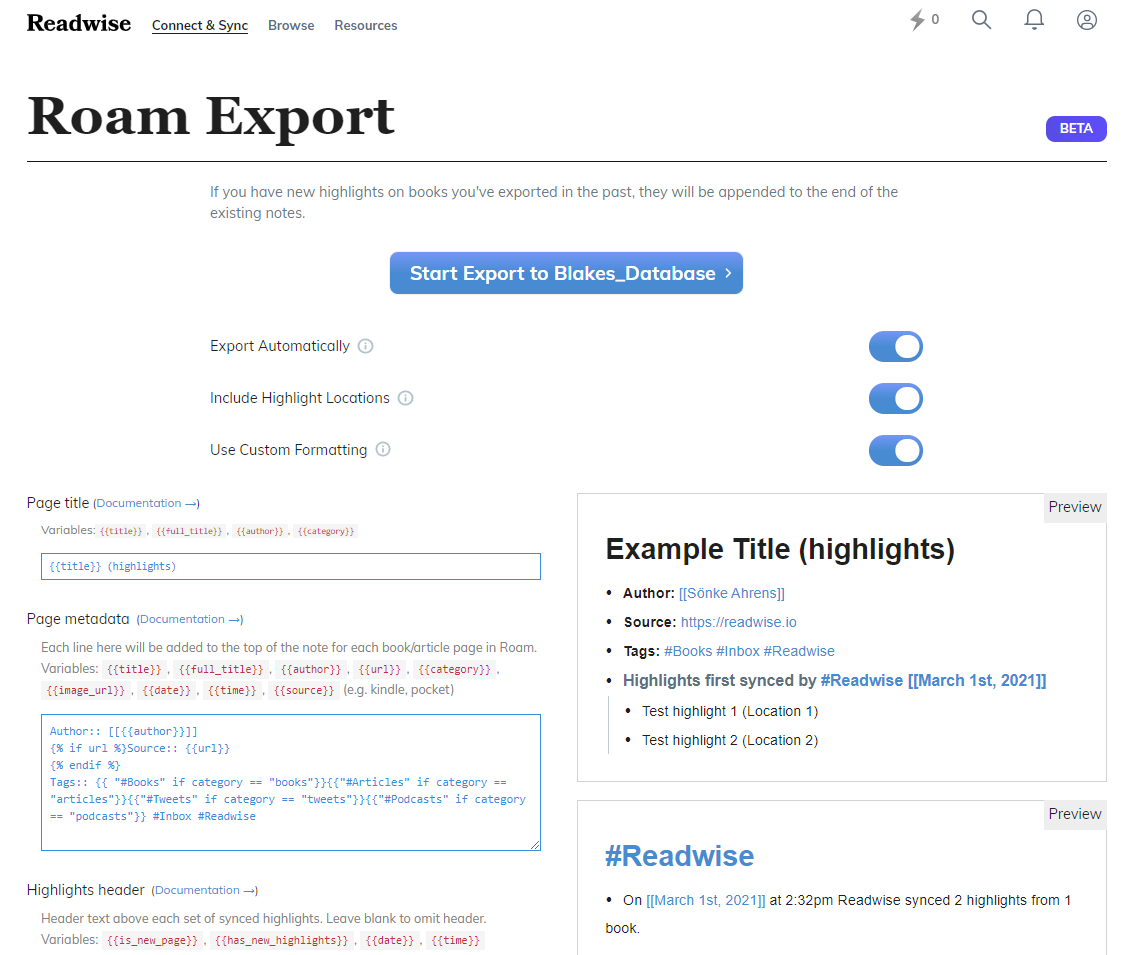1135x955 pixels.
Task: Open Highlights header Documentation link
Action: click(x=204, y=890)
